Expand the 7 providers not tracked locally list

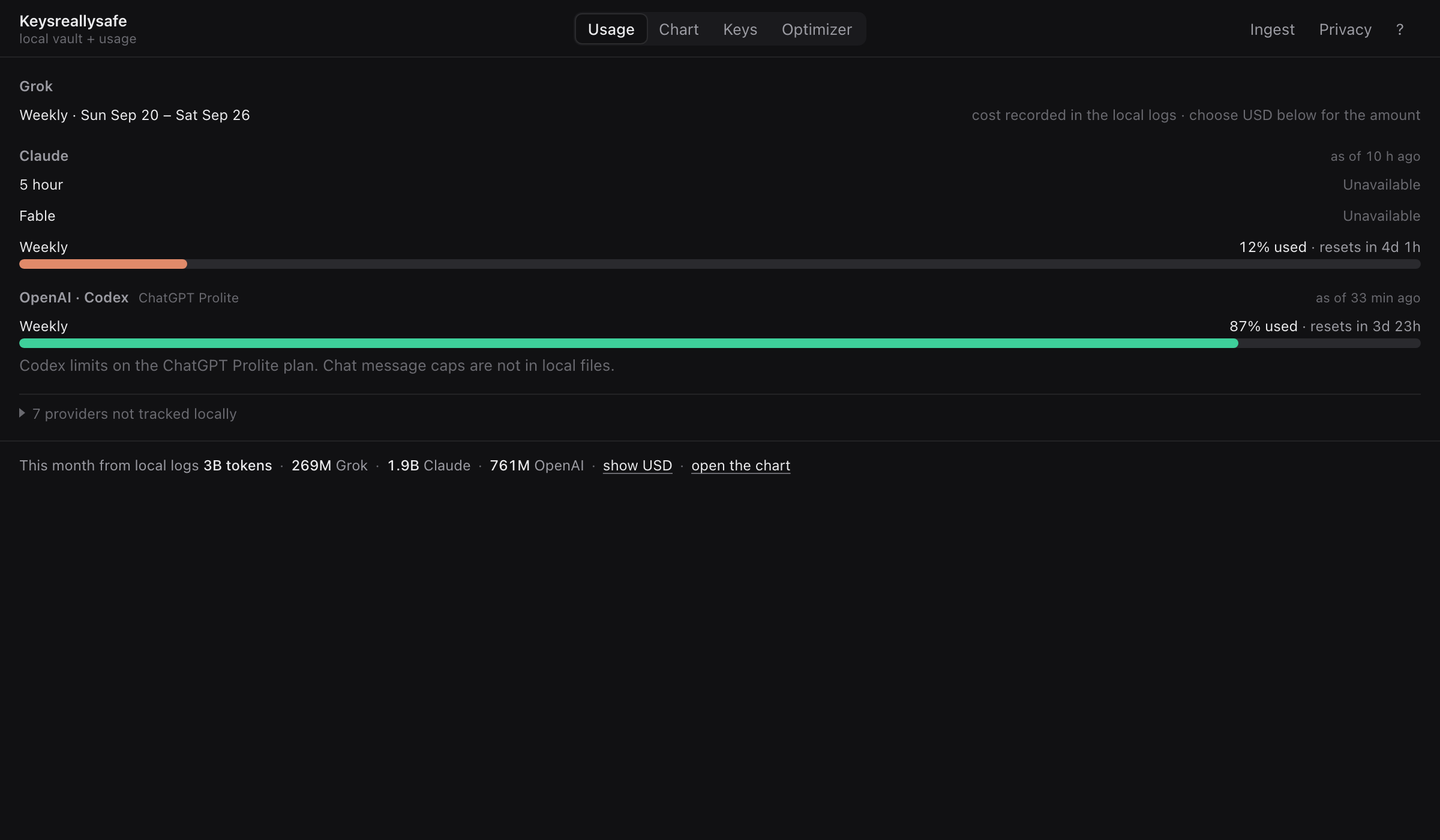128,413
